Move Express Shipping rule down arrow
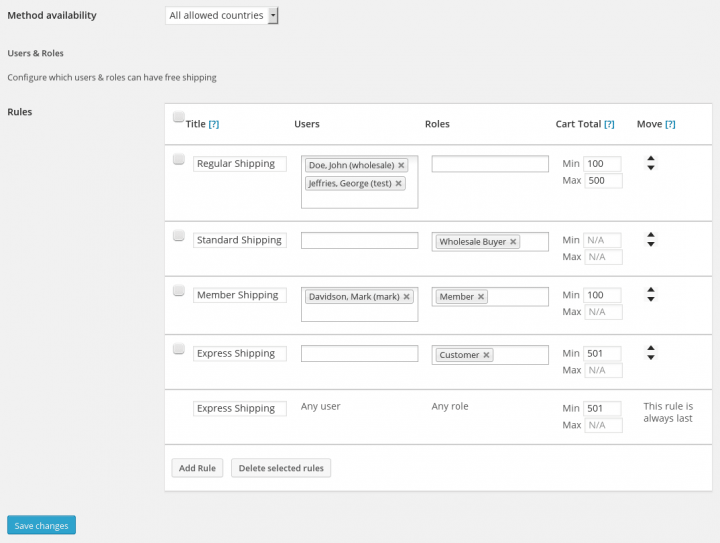The height and width of the screenshot is (543, 720). click(651, 358)
